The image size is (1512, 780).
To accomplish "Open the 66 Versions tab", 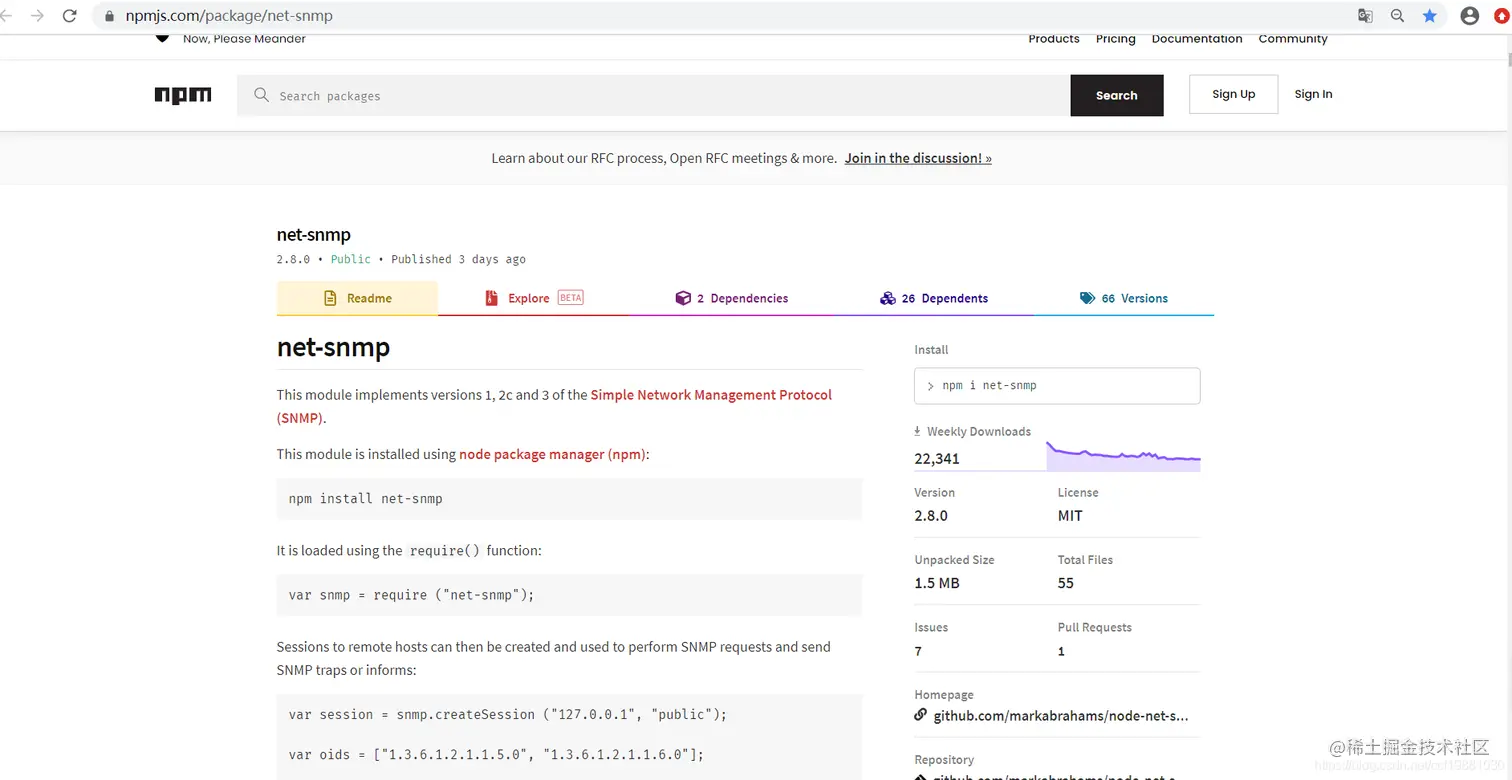I will pos(1124,298).
